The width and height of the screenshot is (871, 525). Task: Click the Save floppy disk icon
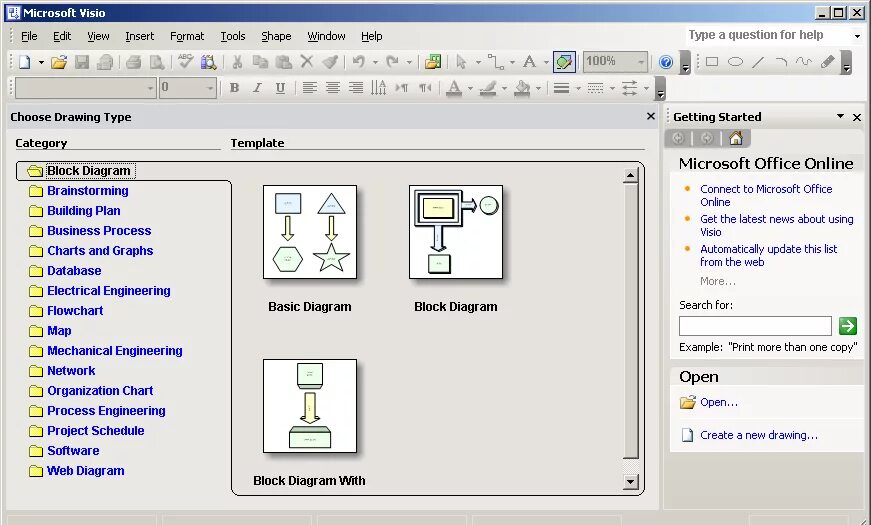tap(82, 62)
